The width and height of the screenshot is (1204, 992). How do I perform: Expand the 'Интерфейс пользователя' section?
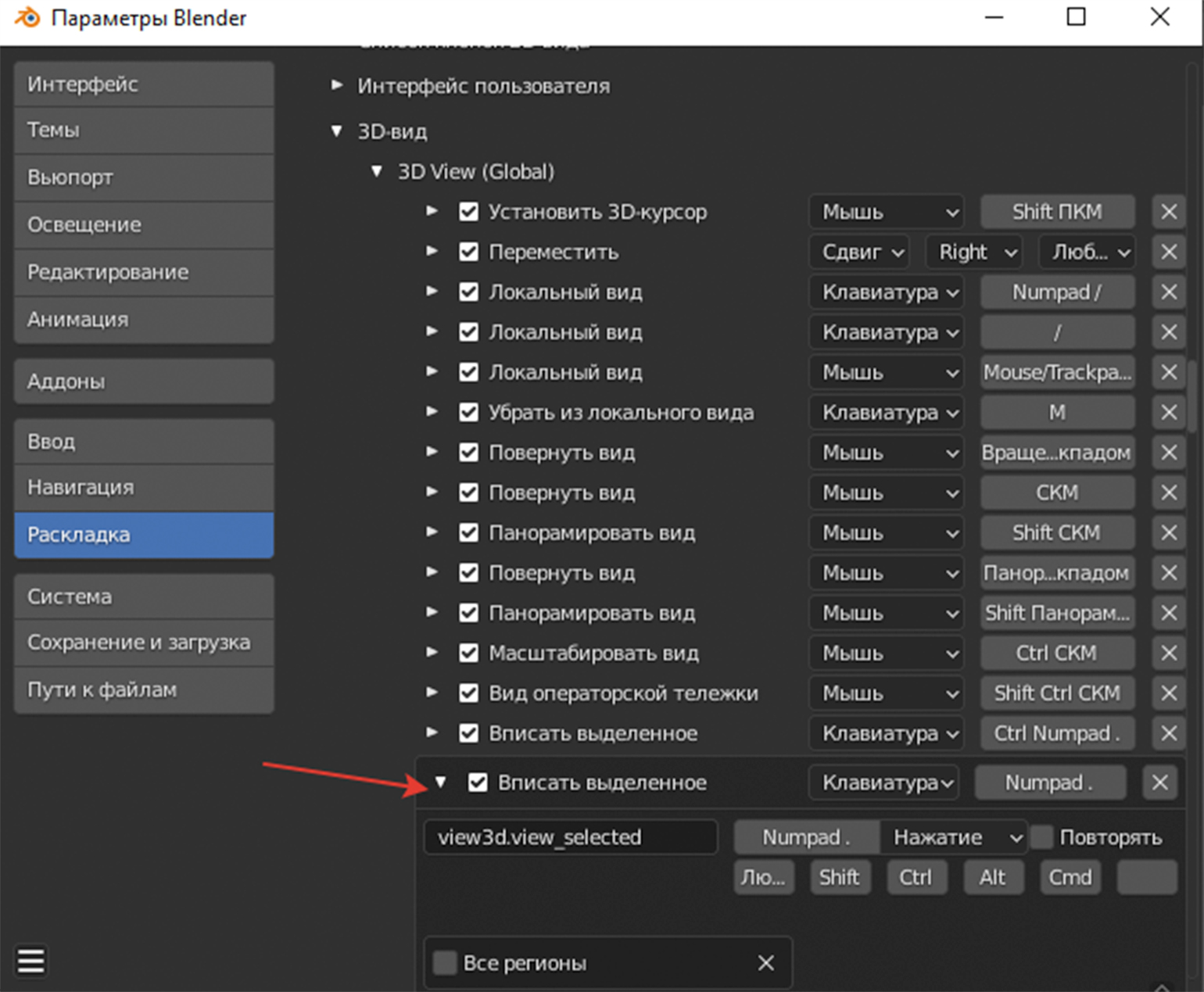[337, 85]
